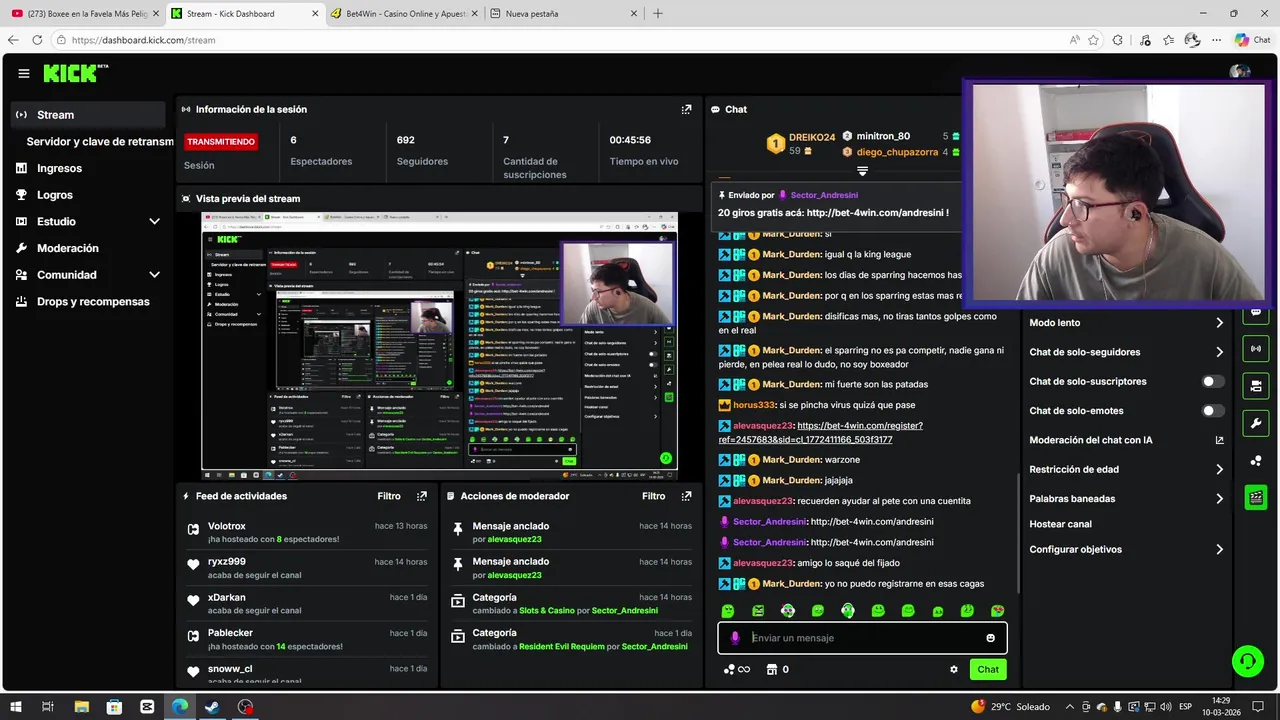Select Stream in the sidebar
Screen dimensions: 1280x720
click(x=88, y=115)
